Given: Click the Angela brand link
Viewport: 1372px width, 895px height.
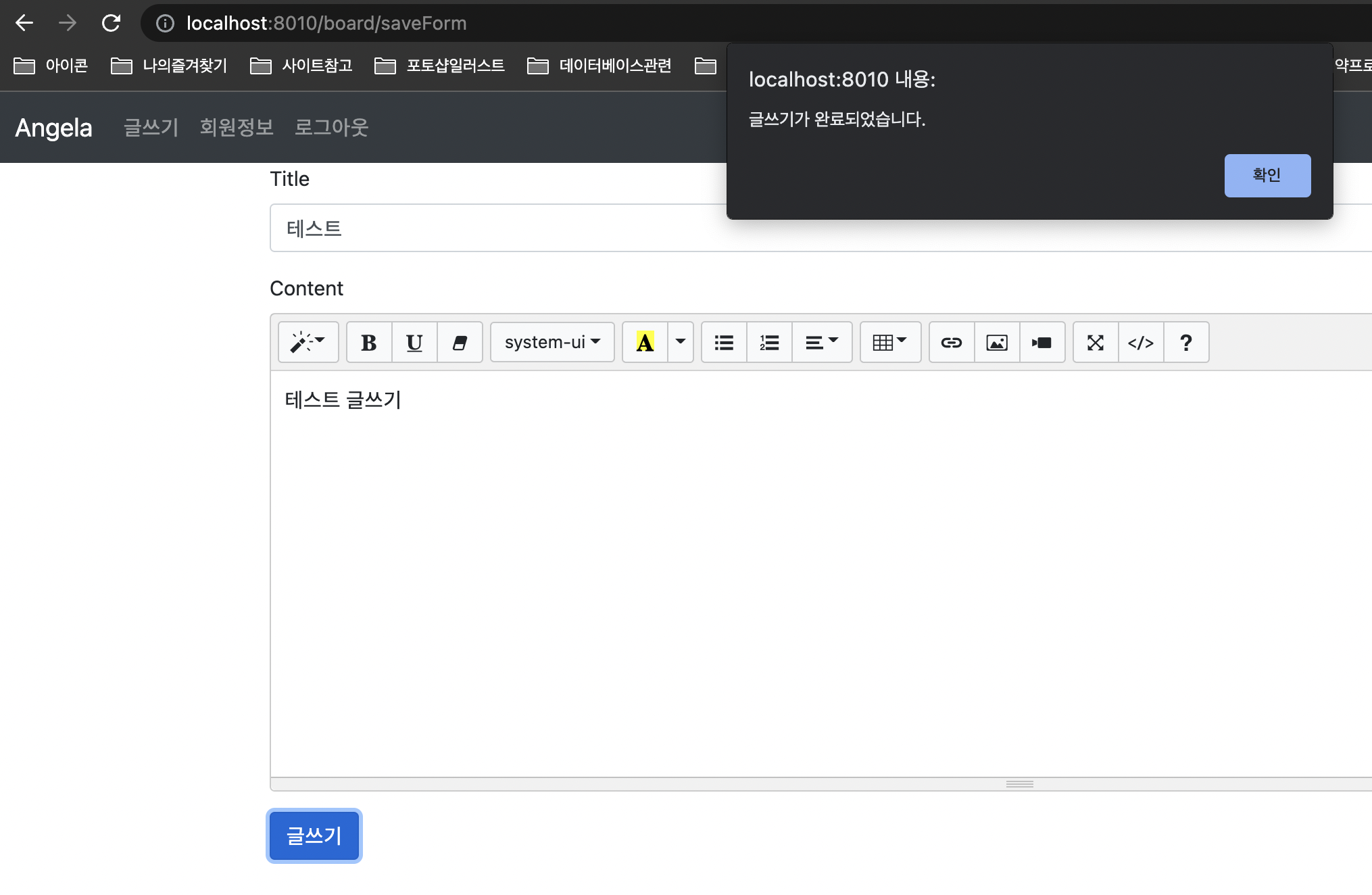Looking at the screenshot, I should (53, 127).
